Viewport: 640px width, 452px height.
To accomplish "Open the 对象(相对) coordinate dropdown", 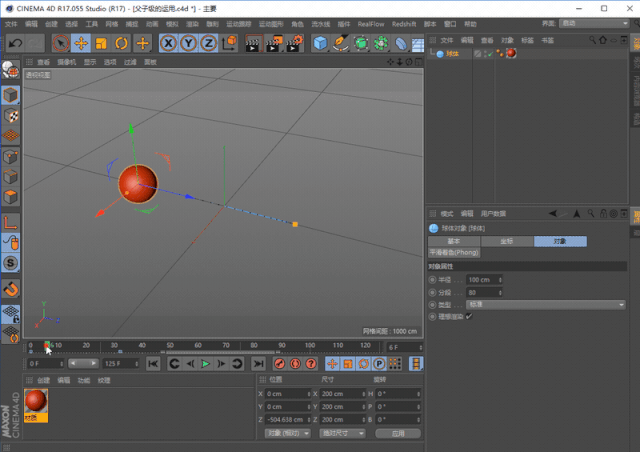I will 288,433.
